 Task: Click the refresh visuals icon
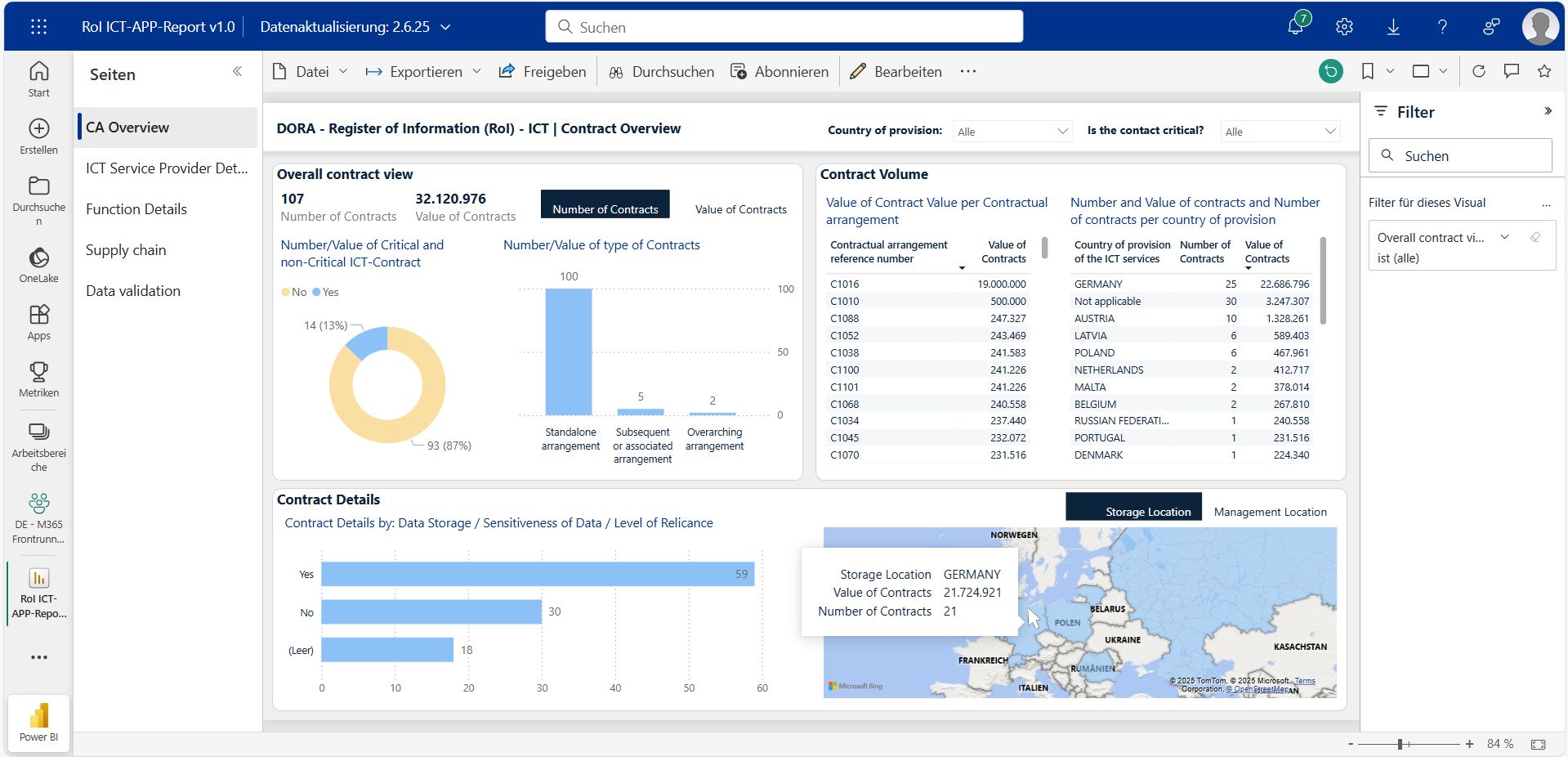pyautogui.click(x=1478, y=72)
